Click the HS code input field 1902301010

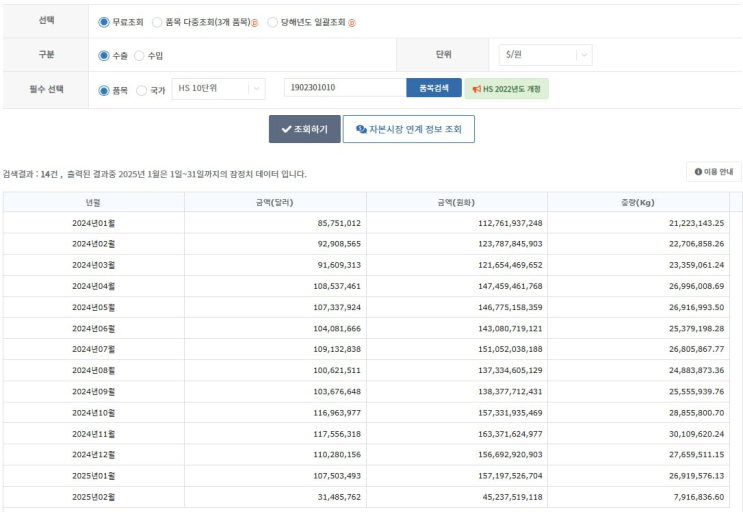click(x=345, y=88)
